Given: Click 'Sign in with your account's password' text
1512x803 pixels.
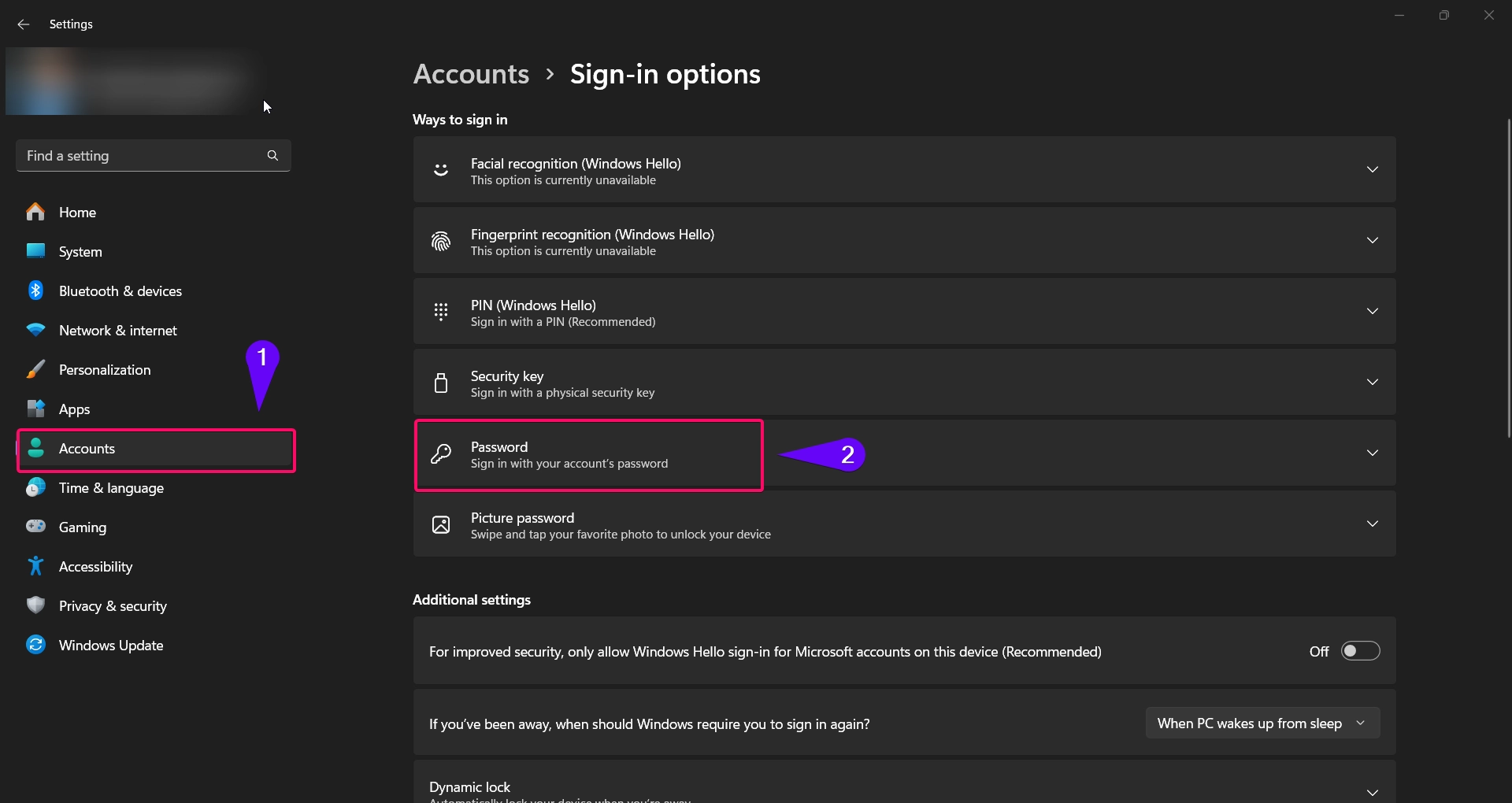Looking at the screenshot, I should click(x=569, y=464).
